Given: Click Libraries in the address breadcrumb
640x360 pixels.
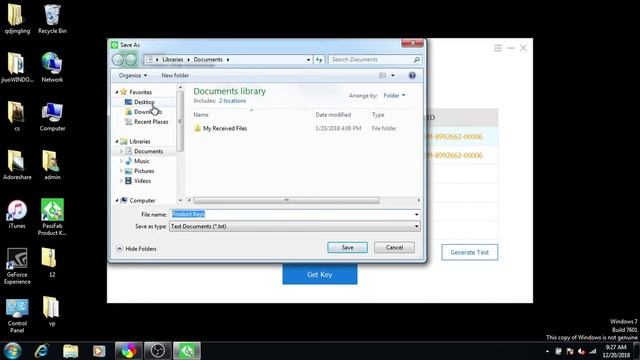Looking at the screenshot, I should [173, 60].
